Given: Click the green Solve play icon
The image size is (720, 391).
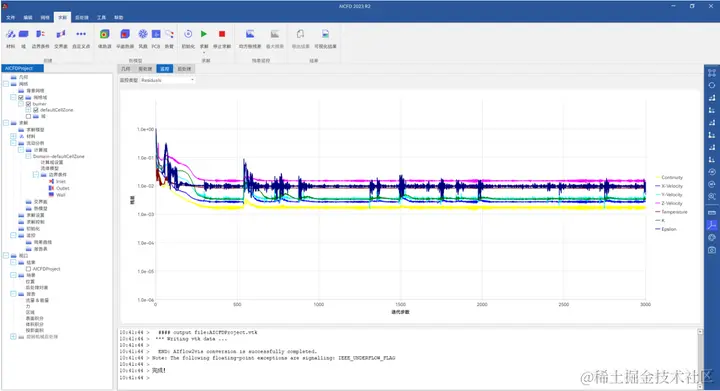Looking at the screenshot, I should [x=204, y=34].
